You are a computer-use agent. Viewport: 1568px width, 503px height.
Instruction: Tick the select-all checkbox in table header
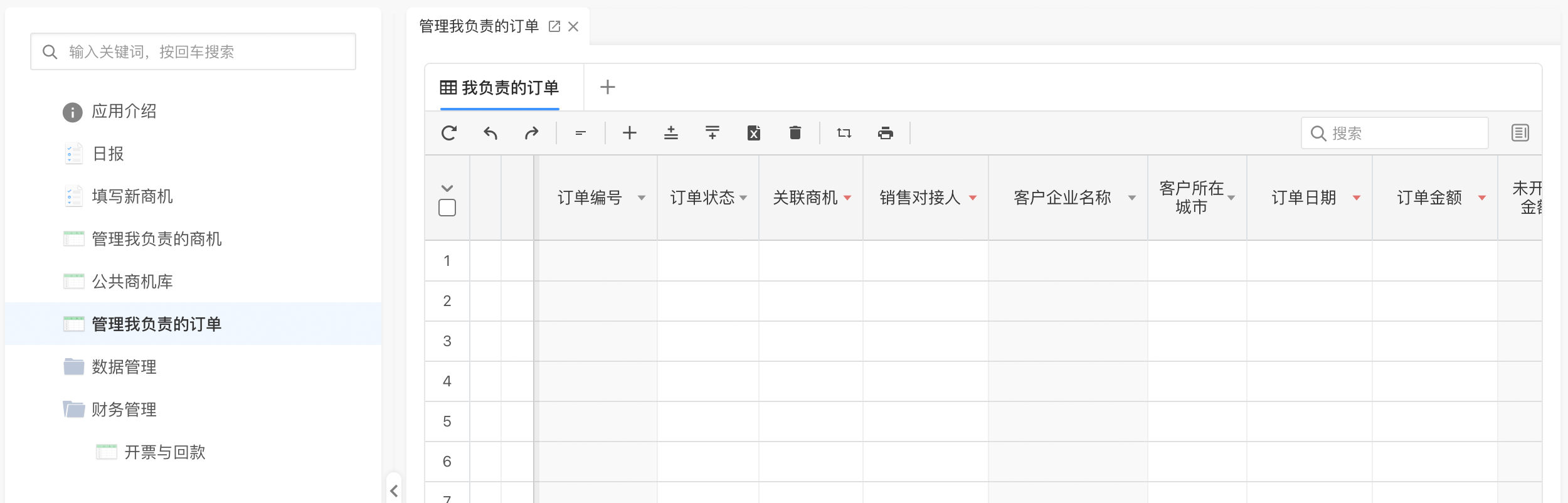point(447,208)
